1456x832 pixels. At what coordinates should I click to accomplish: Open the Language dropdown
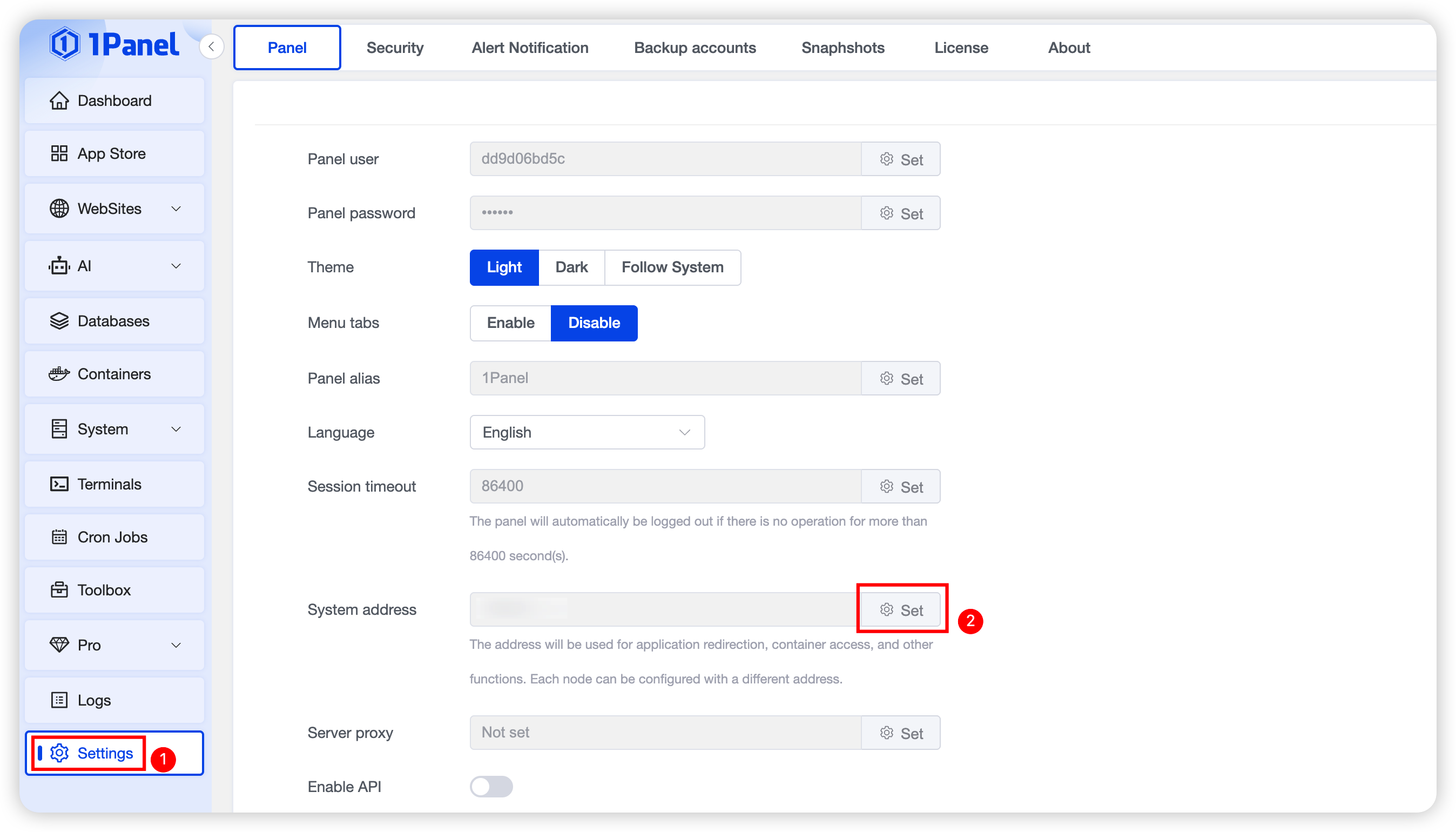click(587, 432)
